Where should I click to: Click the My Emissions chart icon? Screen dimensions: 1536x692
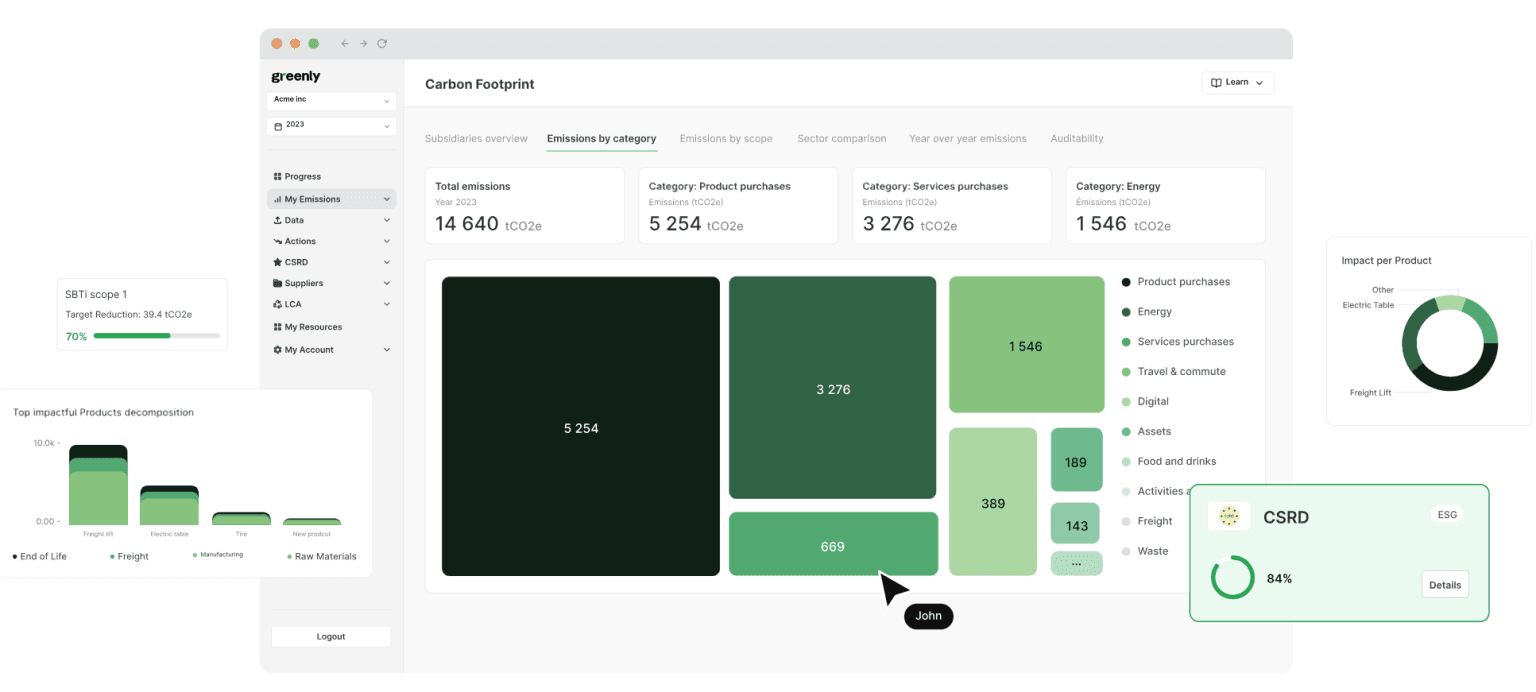pyautogui.click(x=278, y=199)
